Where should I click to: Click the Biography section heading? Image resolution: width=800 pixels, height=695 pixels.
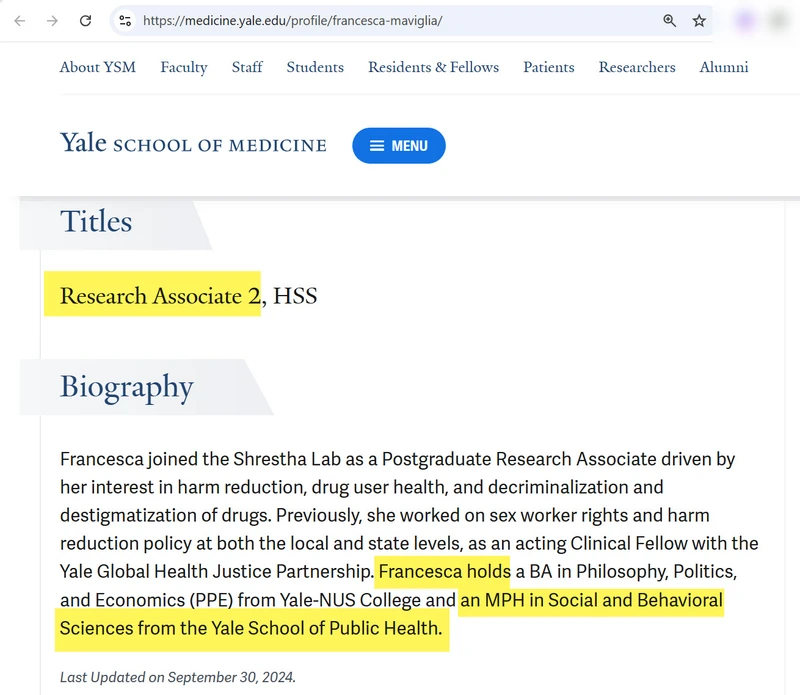point(127,387)
